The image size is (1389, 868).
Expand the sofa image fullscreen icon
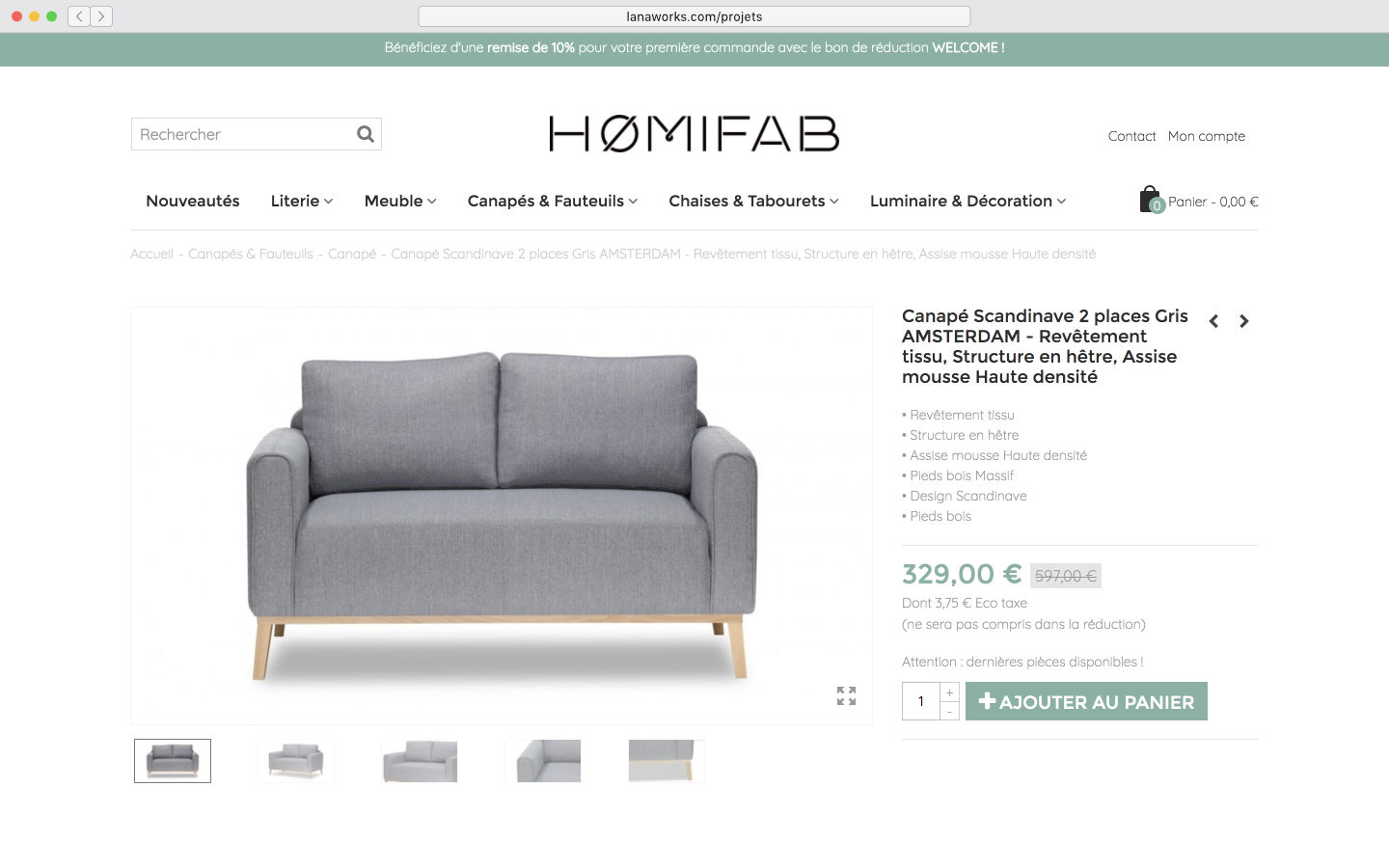[x=846, y=696]
